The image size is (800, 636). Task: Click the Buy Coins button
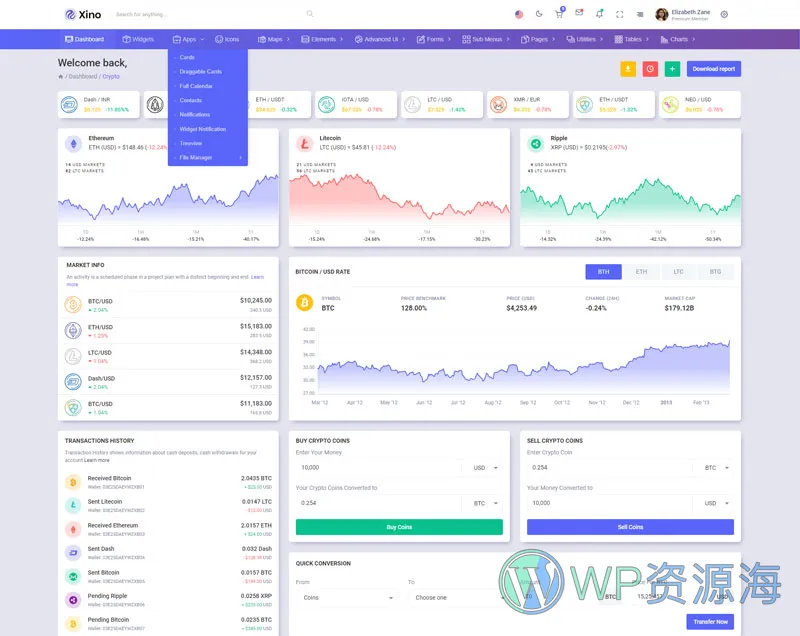[x=399, y=527]
